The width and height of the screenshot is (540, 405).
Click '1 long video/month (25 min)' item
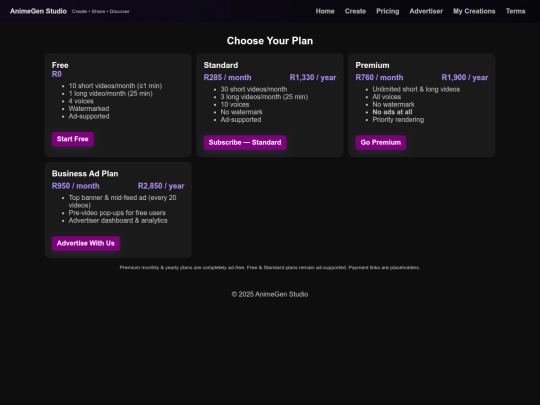[111, 93]
